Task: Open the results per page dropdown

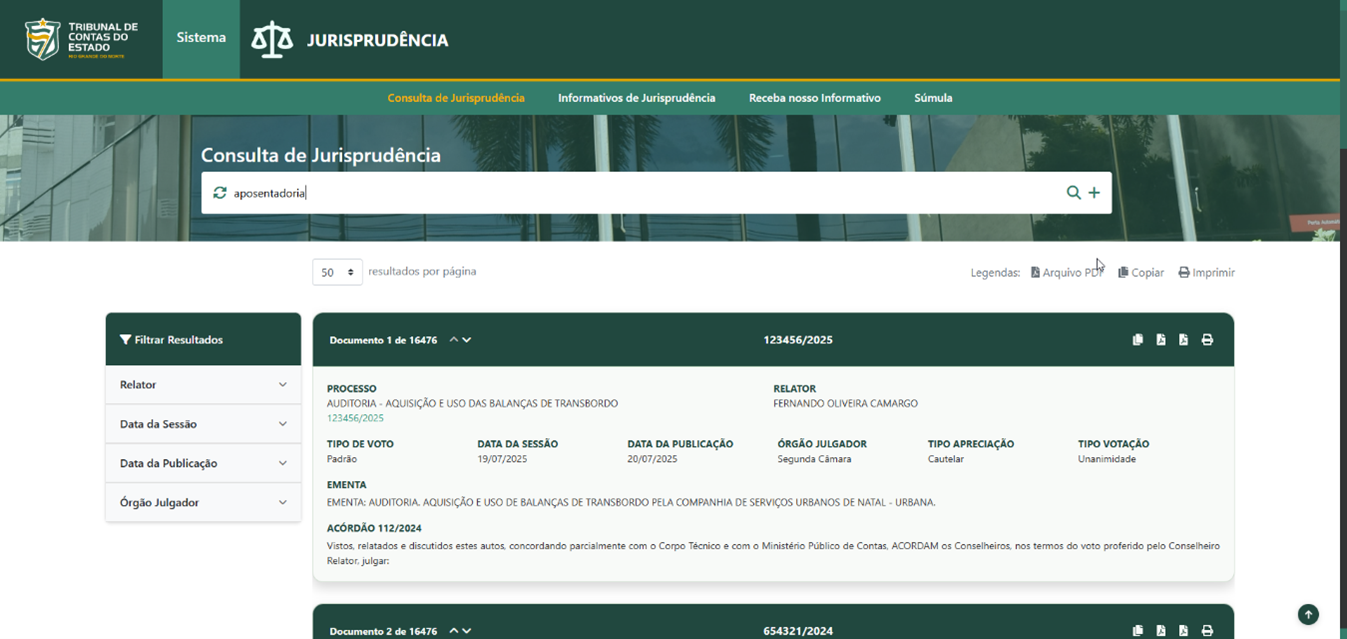Action: (337, 272)
